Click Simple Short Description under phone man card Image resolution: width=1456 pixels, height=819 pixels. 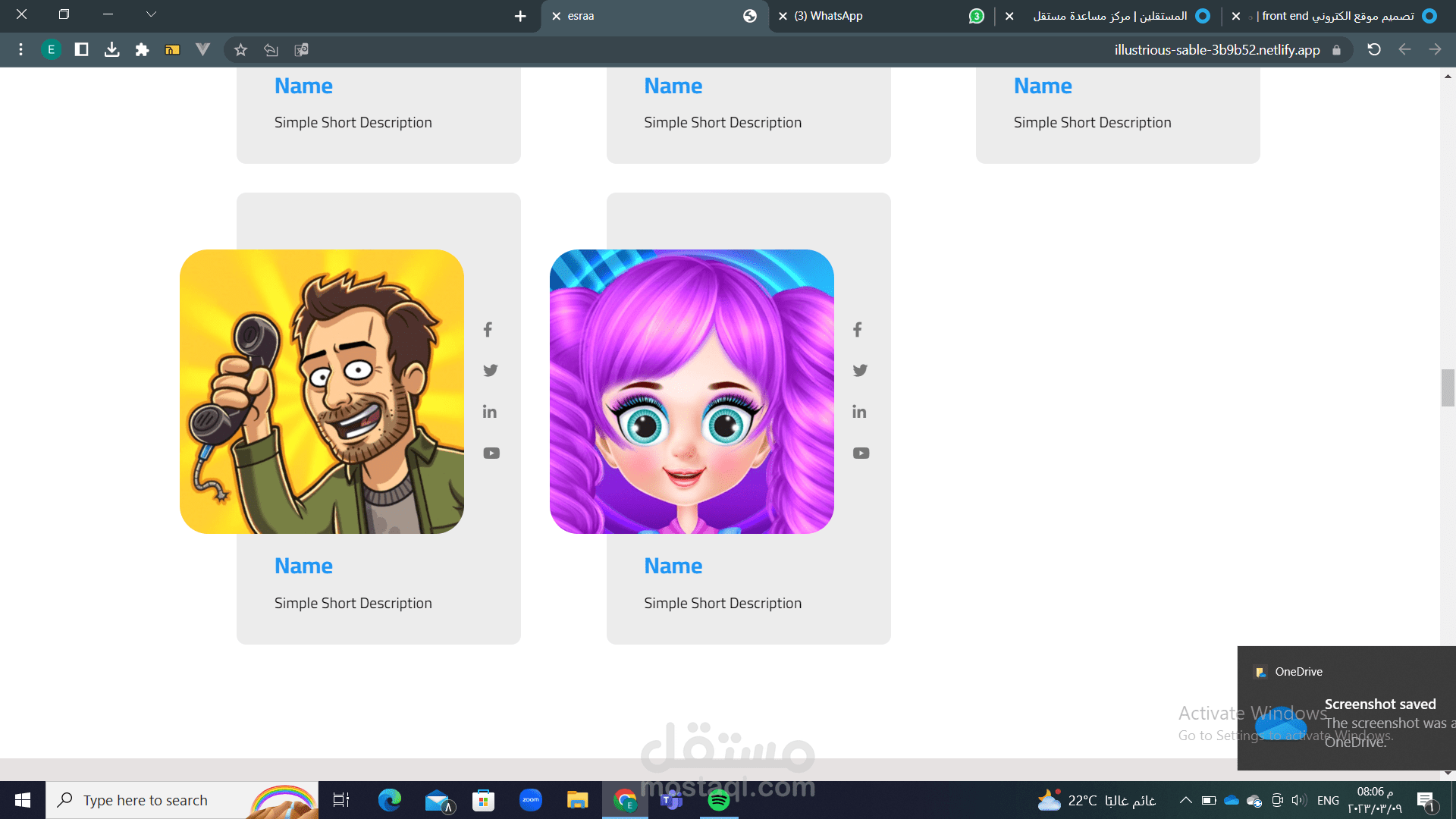coord(353,604)
